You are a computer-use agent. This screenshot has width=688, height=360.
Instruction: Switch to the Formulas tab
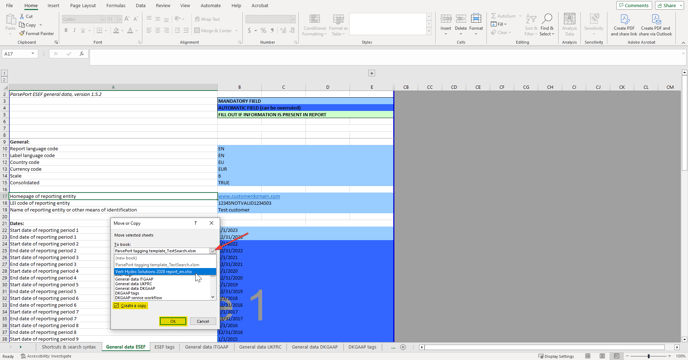point(116,6)
